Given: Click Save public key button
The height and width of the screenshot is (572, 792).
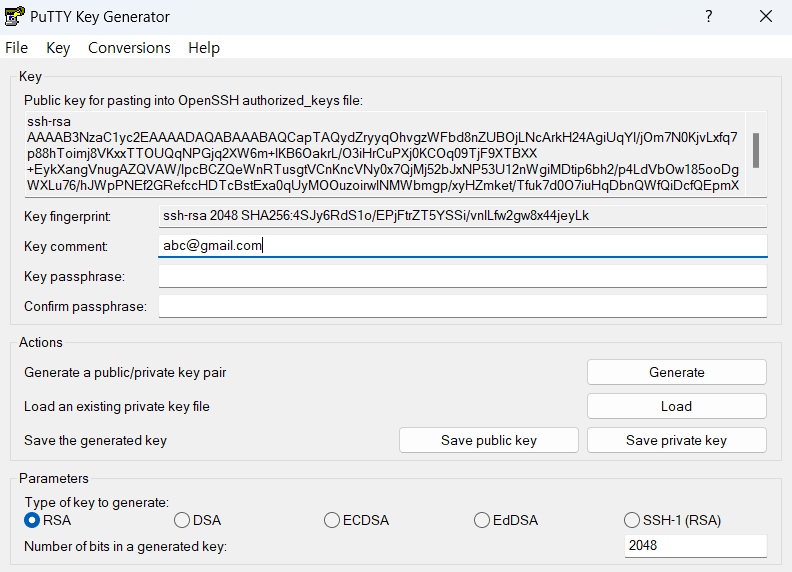Looking at the screenshot, I should point(488,440).
